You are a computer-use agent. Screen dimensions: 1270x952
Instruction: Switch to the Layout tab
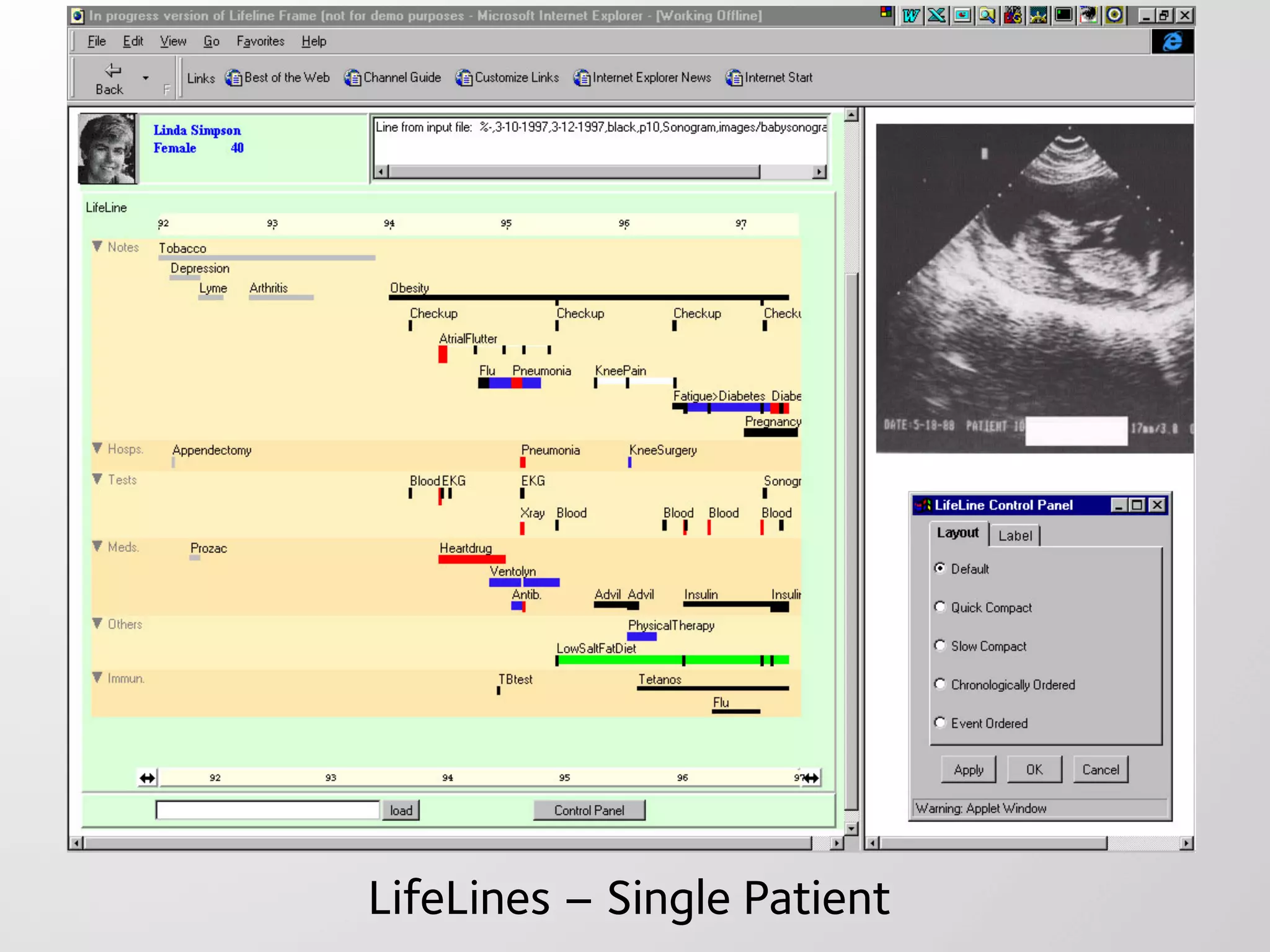[x=958, y=534]
